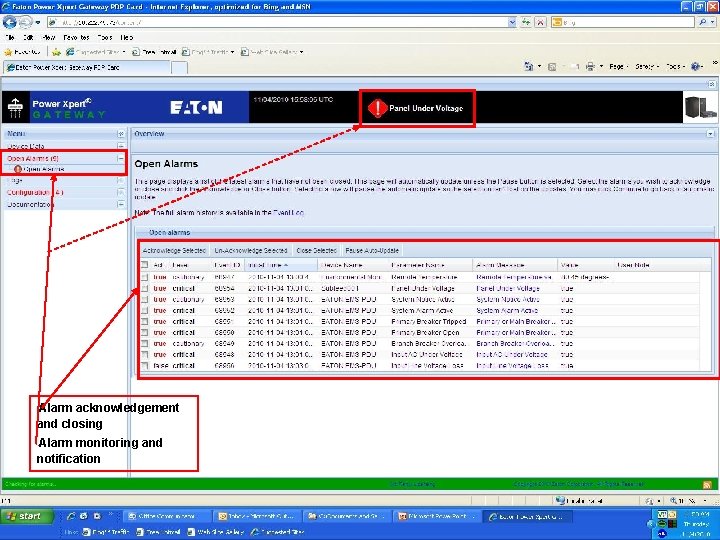Click Un-Acknowledge Selected button

point(251,250)
